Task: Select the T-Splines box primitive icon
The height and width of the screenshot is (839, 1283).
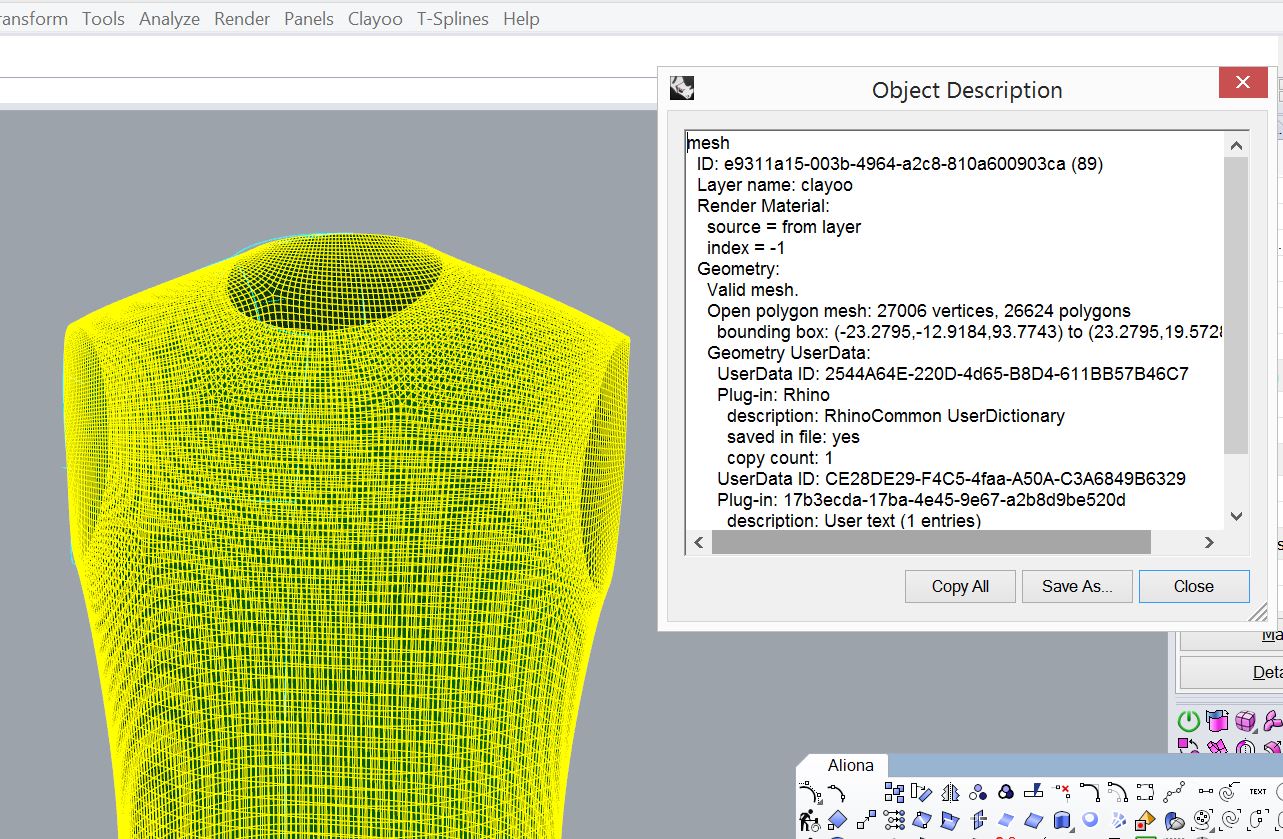Action: (1245, 721)
